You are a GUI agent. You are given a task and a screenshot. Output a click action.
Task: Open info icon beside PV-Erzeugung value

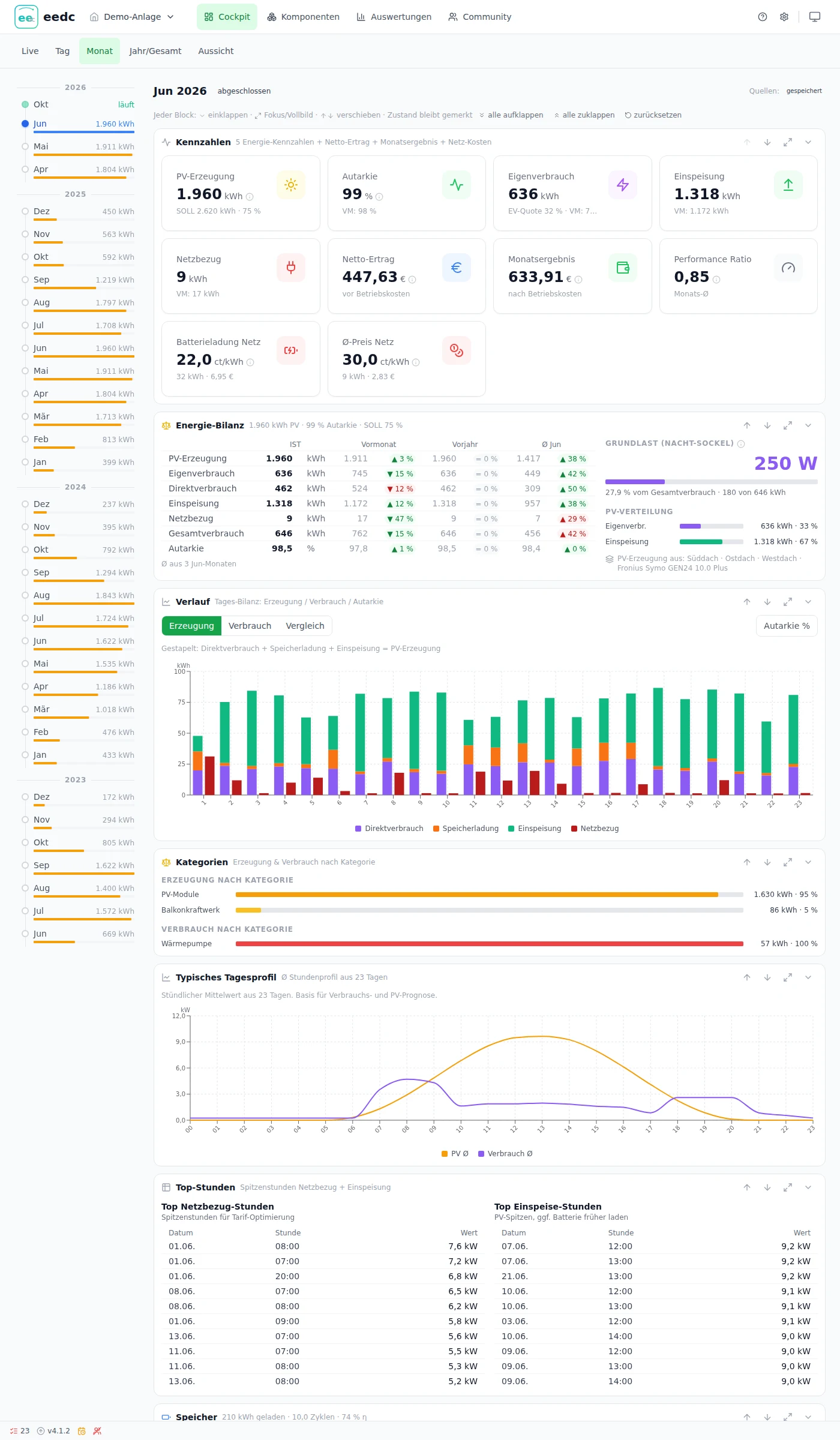point(250,197)
